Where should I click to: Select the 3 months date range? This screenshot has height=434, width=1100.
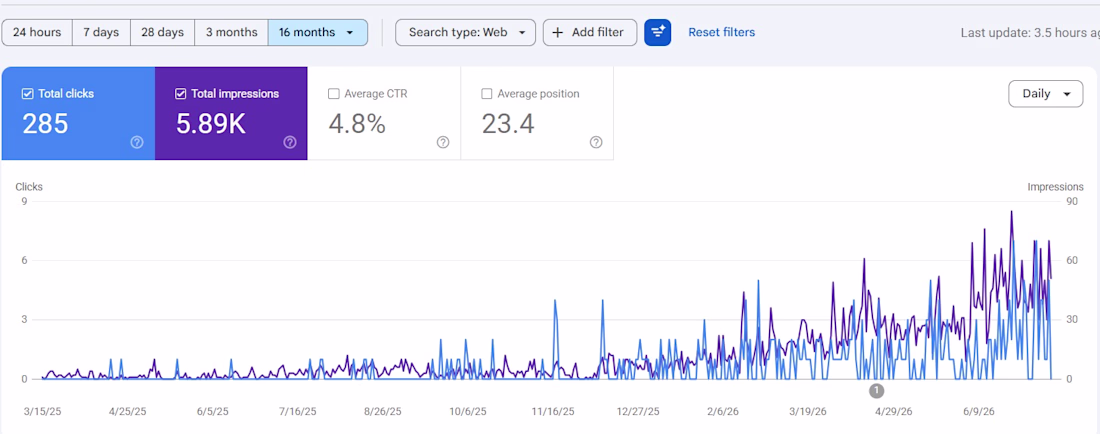point(231,32)
